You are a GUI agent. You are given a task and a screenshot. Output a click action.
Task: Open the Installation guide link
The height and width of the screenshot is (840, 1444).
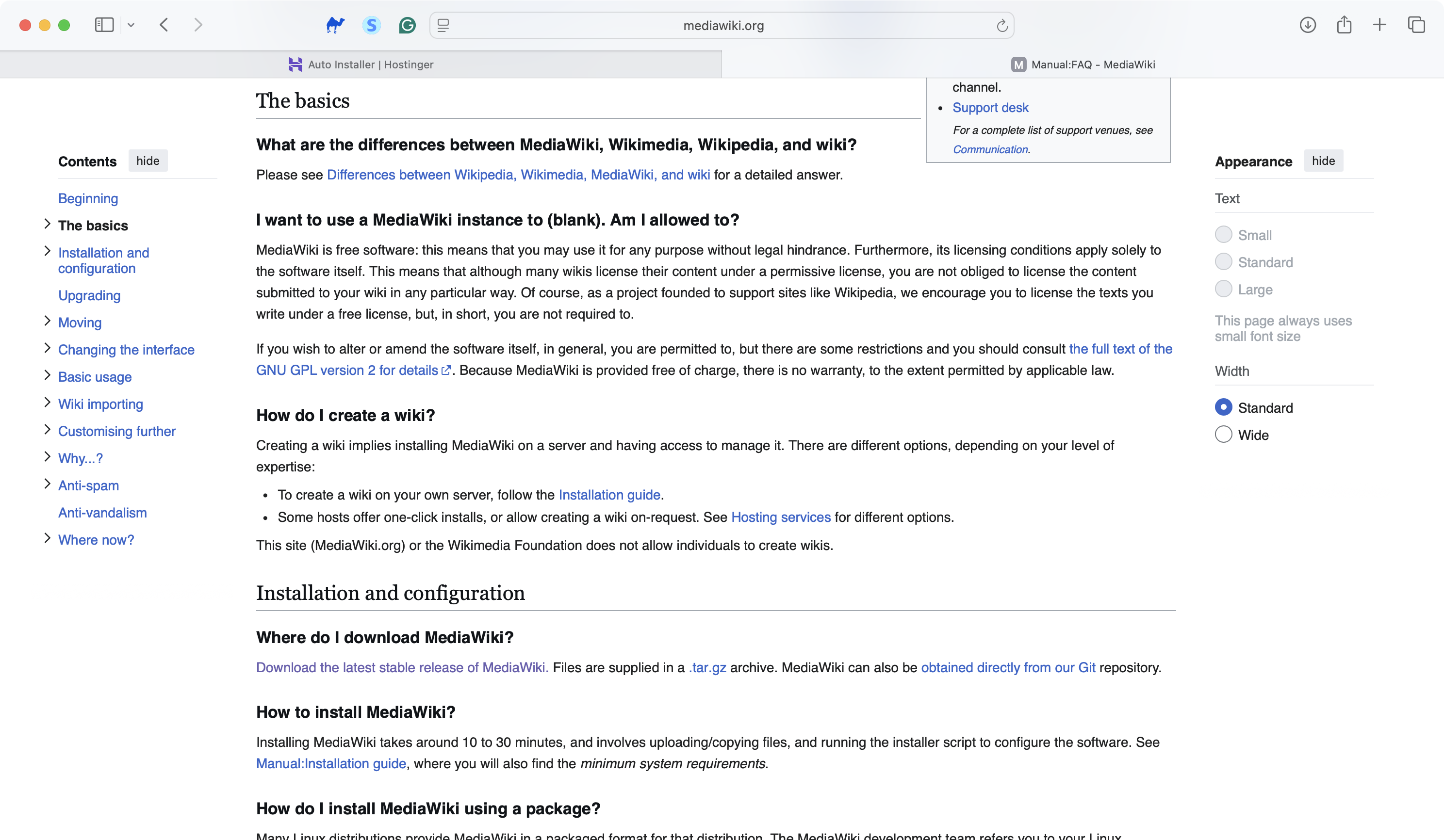click(609, 495)
